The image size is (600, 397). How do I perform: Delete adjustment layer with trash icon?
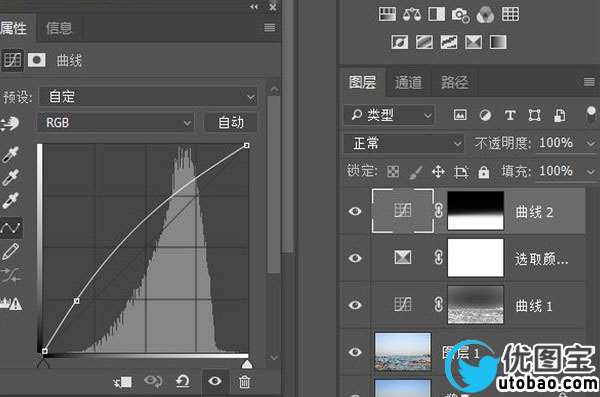245,382
